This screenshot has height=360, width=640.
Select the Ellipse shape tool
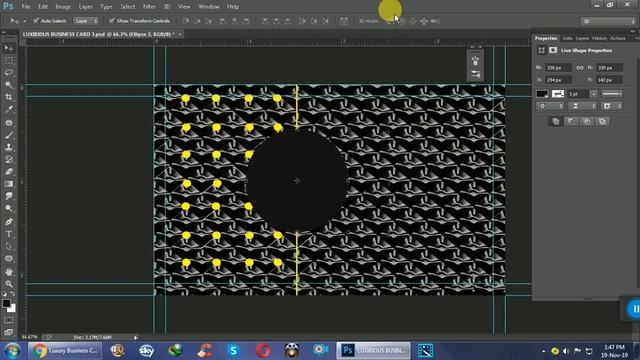point(9,259)
